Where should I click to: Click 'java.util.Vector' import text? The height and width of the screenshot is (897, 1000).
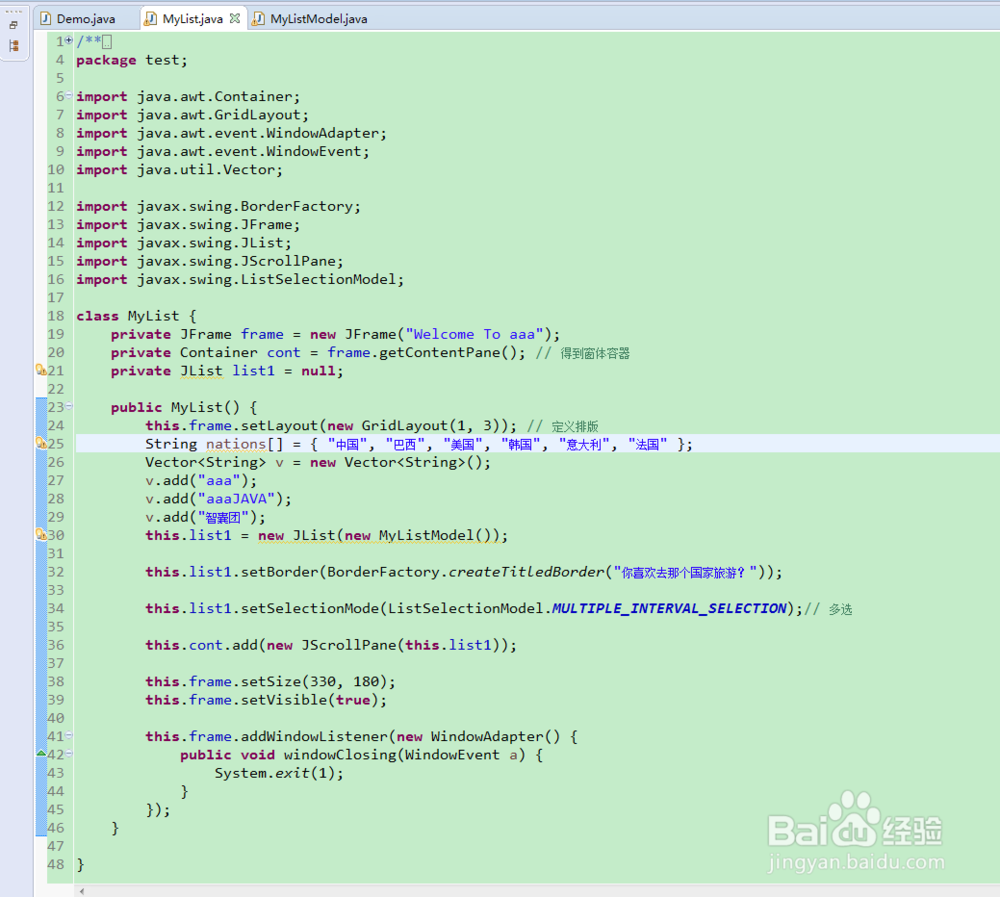(206, 170)
